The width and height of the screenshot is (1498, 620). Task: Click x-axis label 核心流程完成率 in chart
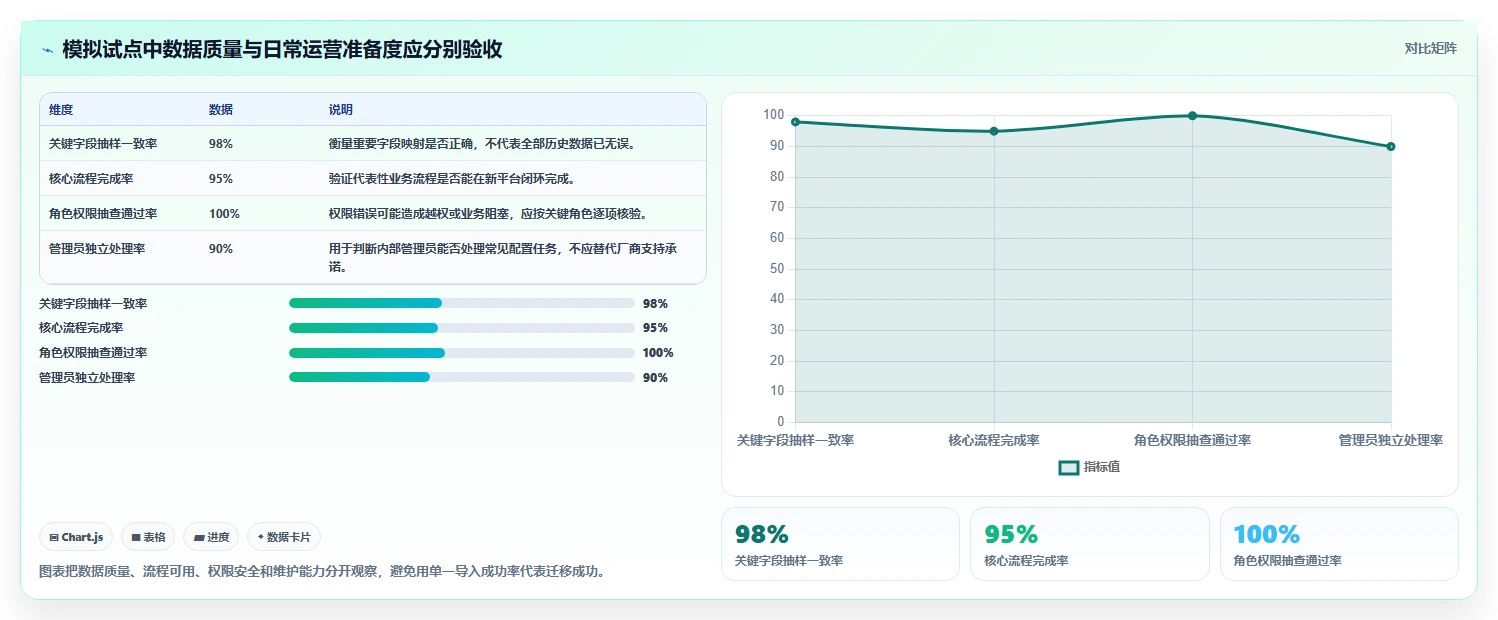994,440
